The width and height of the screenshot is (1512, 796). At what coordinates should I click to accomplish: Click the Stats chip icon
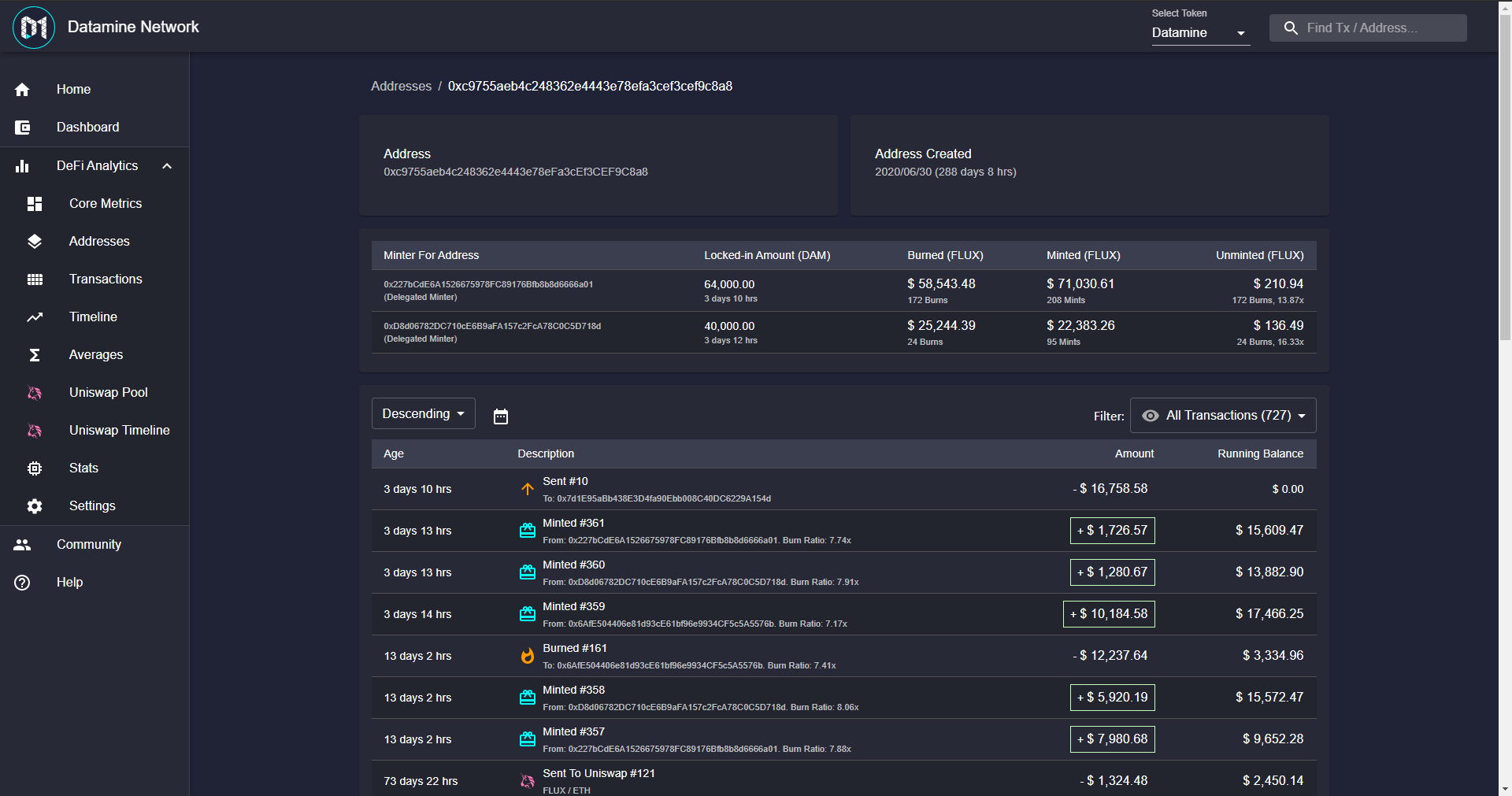(35, 468)
